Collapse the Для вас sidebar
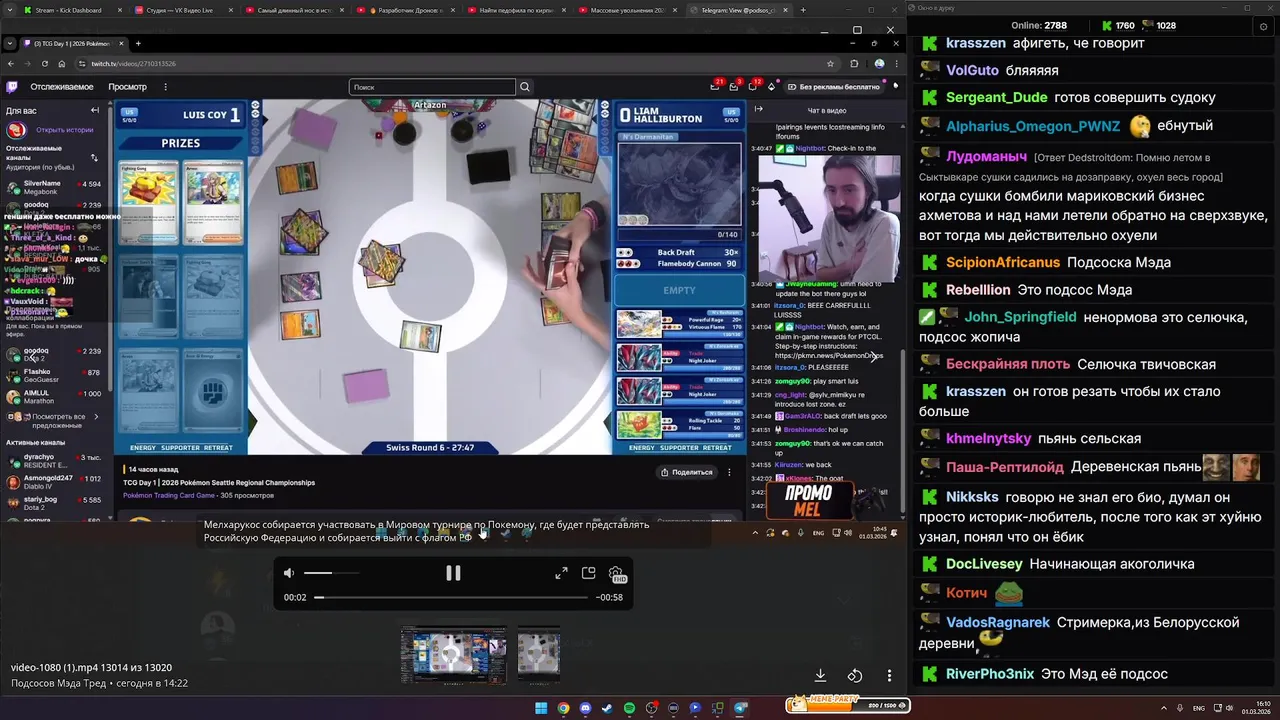The image size is (1280, 720). pos(95,110)
